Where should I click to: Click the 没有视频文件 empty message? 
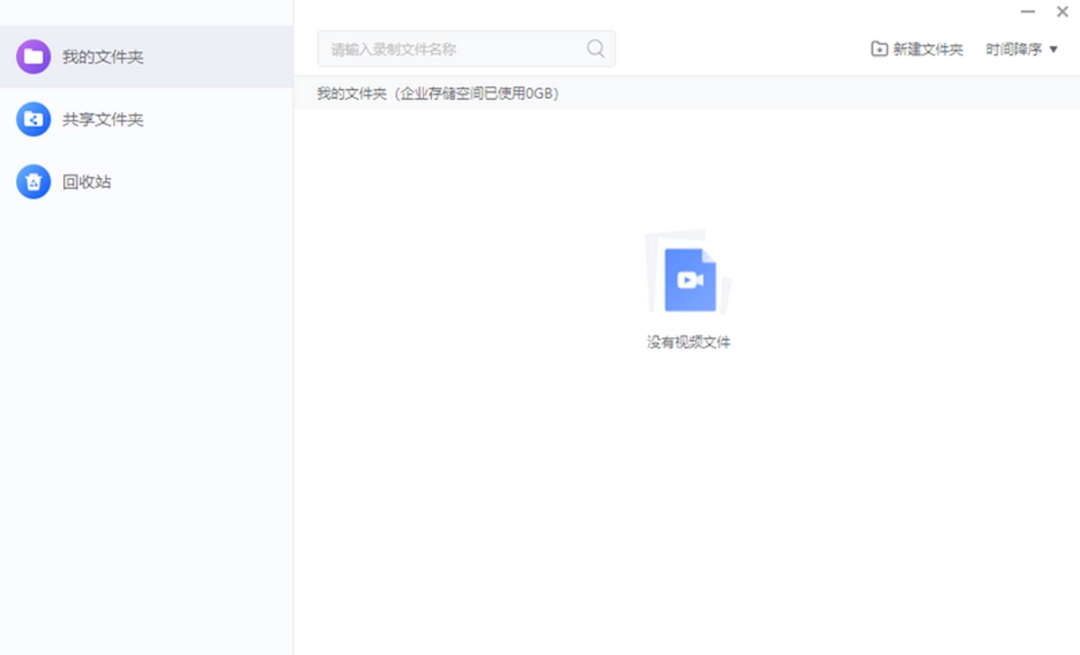point(688,341)
